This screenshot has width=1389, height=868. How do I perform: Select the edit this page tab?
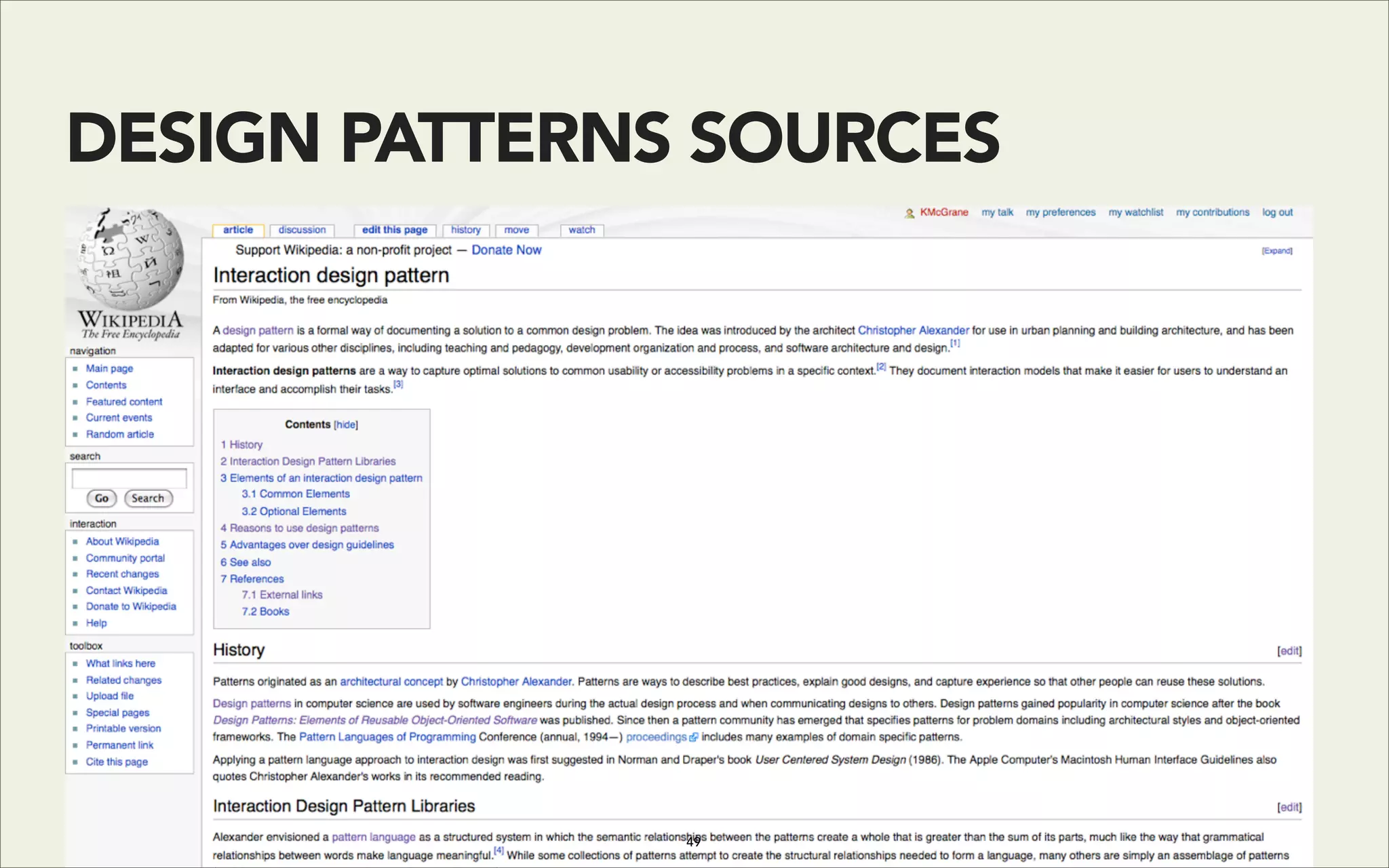coord(395,230)
